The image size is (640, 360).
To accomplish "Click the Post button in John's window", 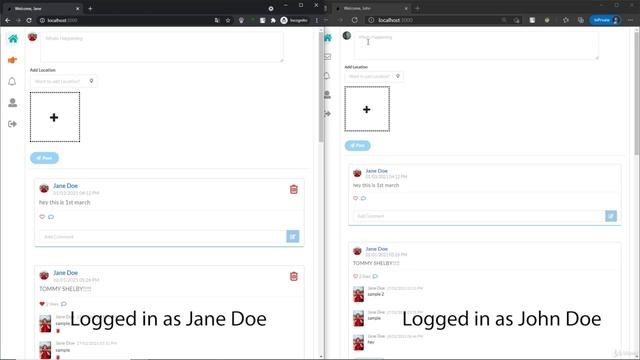I will point(358,146).
